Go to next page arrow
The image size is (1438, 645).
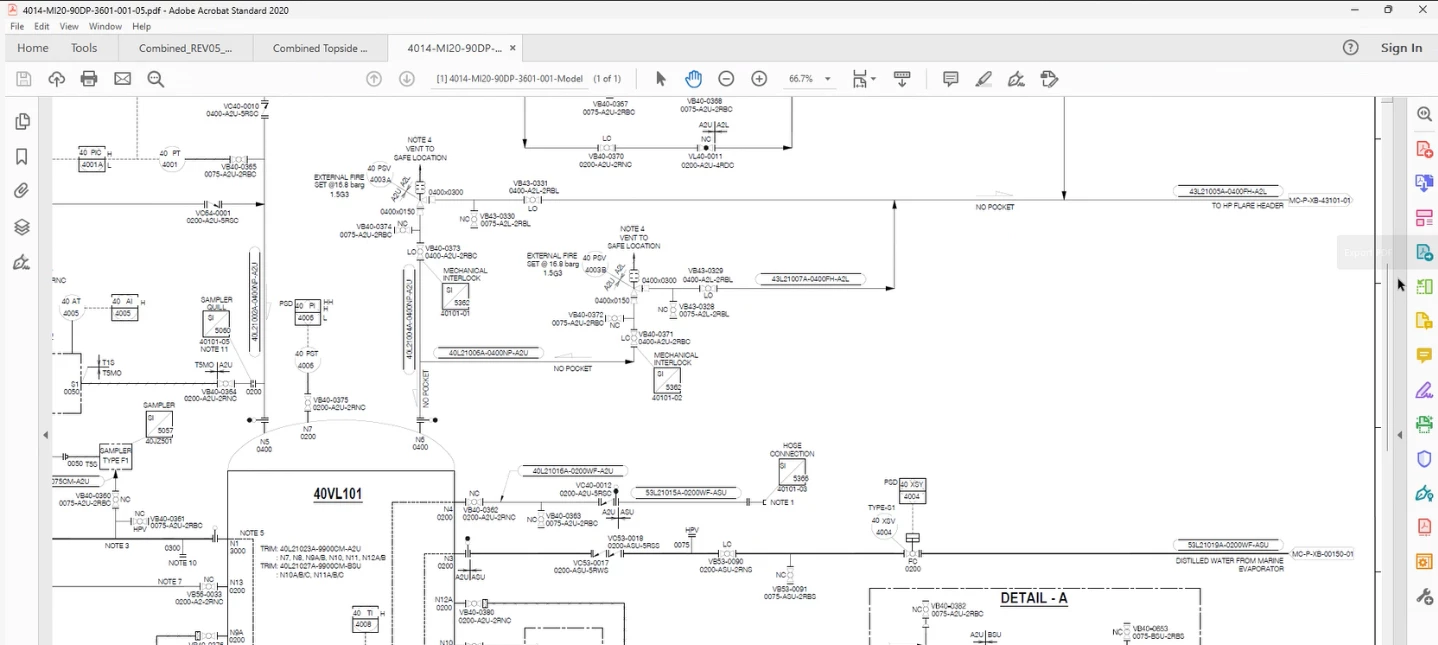pos(407,79)
